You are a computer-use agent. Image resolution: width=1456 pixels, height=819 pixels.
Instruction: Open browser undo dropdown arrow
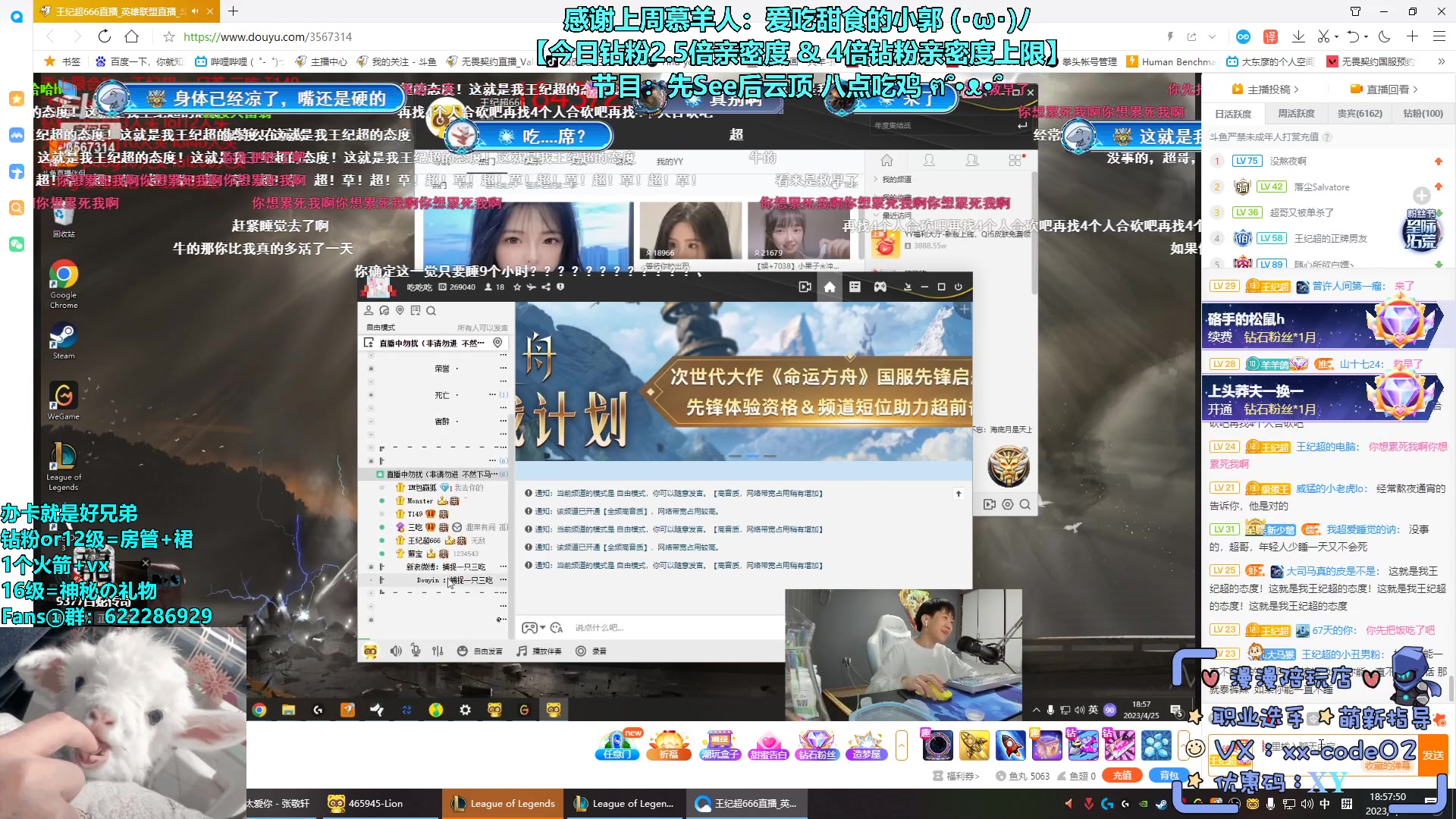(1366, 36)
